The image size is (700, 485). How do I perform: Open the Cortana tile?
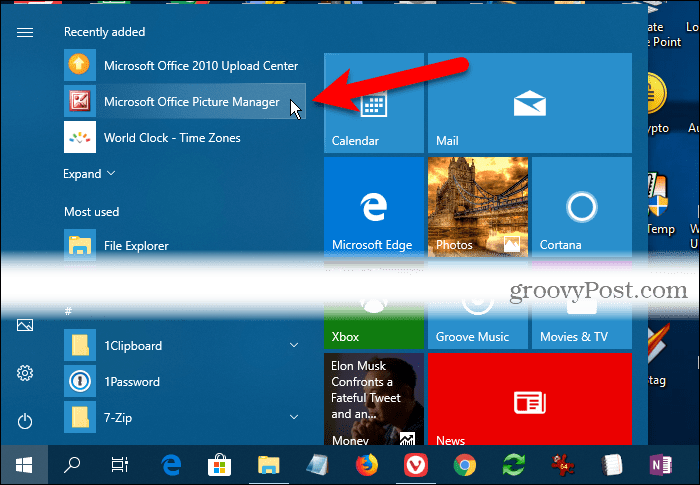(582, 207)
